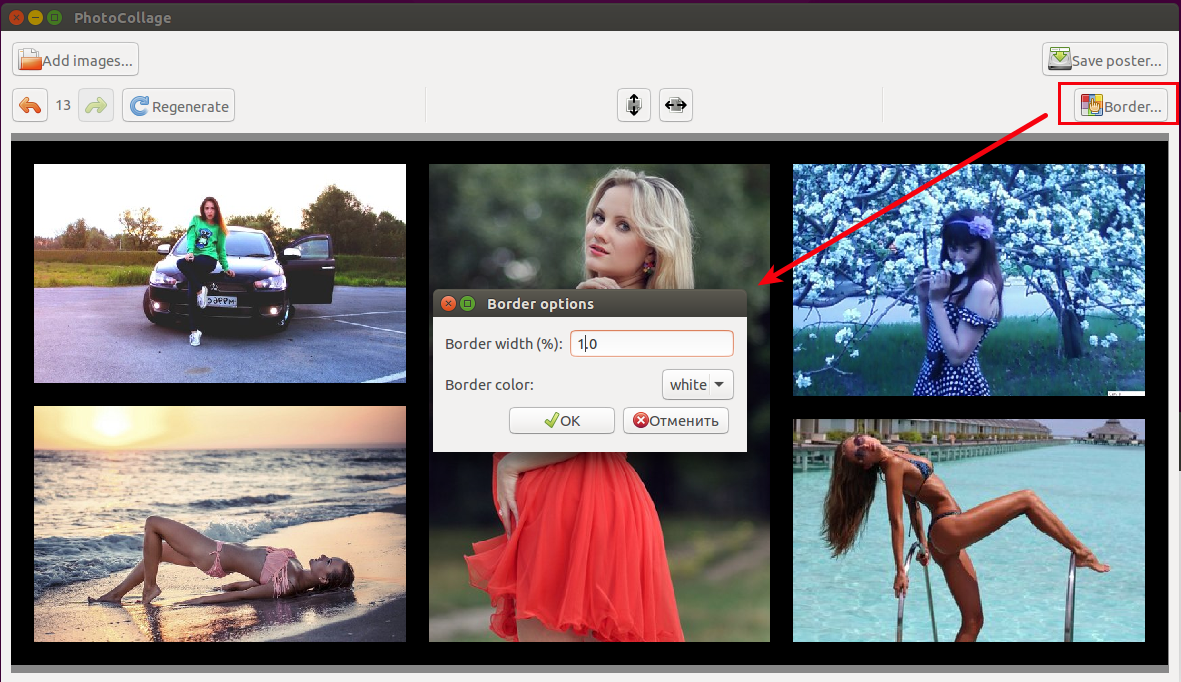Click the Border width input field
Viewport: 1181px width, 682px height.
coord(652,344)
